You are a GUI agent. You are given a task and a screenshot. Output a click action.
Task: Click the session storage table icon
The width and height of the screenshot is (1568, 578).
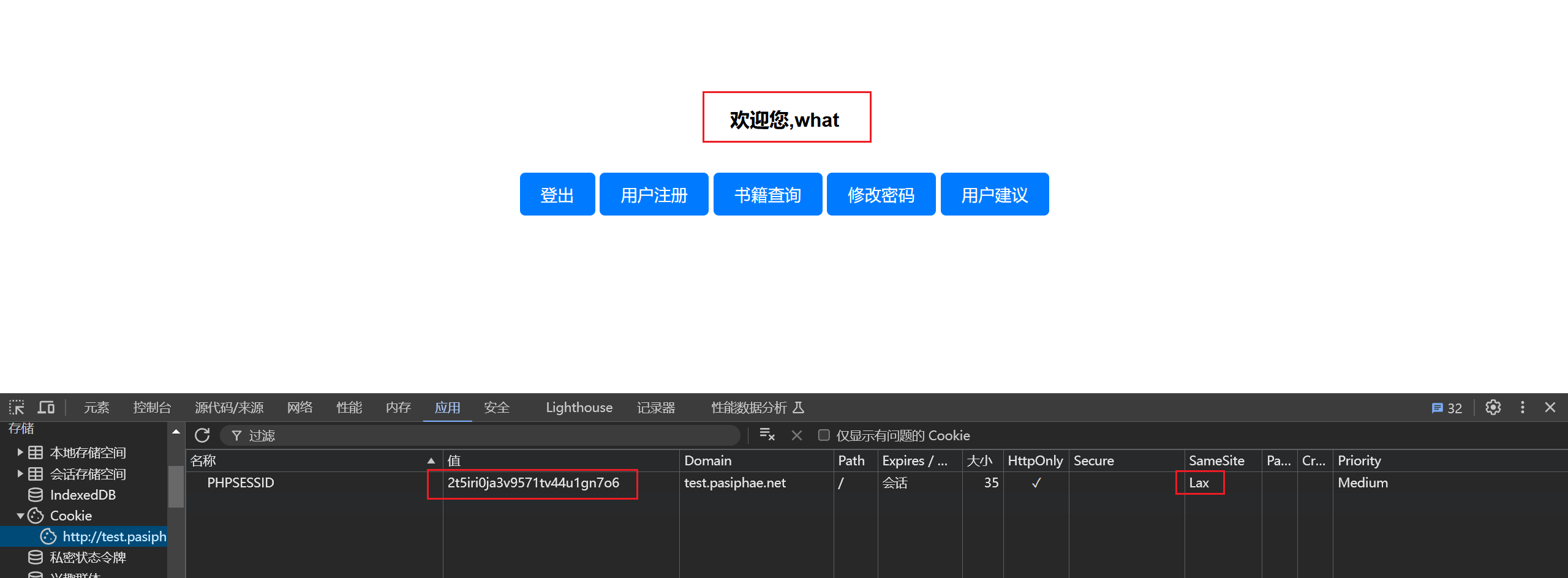pyautogui.click(x=36, y=474)
